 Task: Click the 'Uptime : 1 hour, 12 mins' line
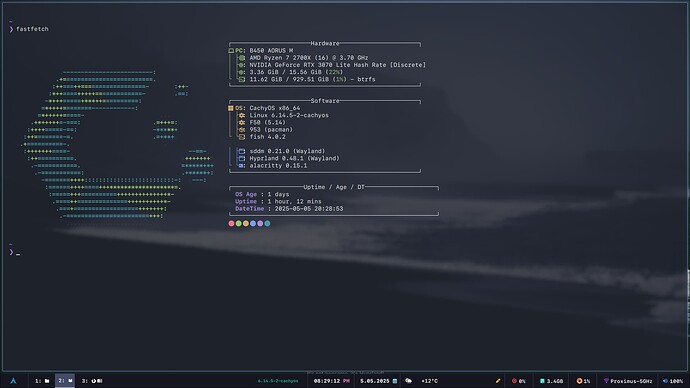tap(278, 201)
